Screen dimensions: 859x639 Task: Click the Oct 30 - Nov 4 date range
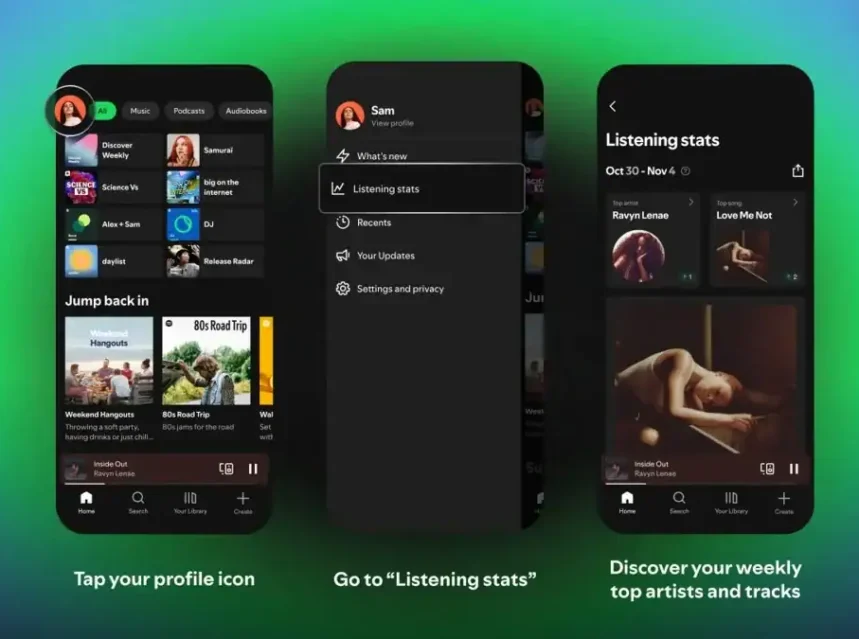coord(640,171)
